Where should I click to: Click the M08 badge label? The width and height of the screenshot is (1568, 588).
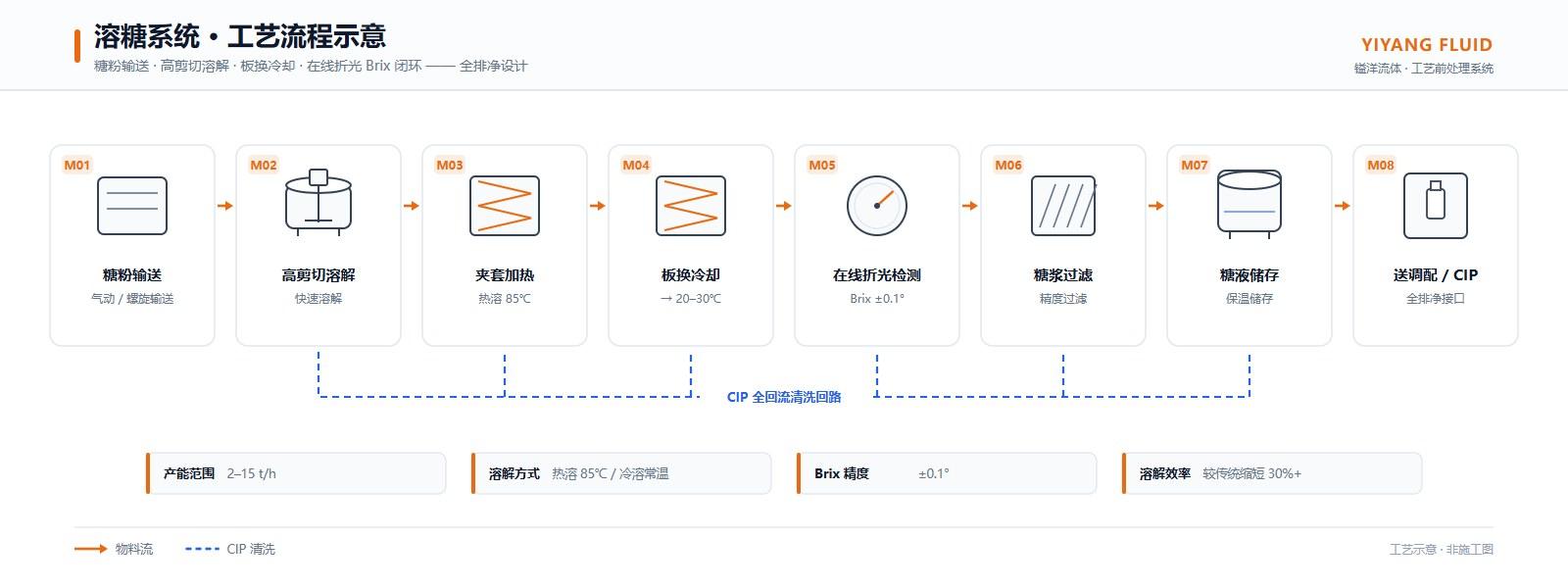tap(1381, 165)
